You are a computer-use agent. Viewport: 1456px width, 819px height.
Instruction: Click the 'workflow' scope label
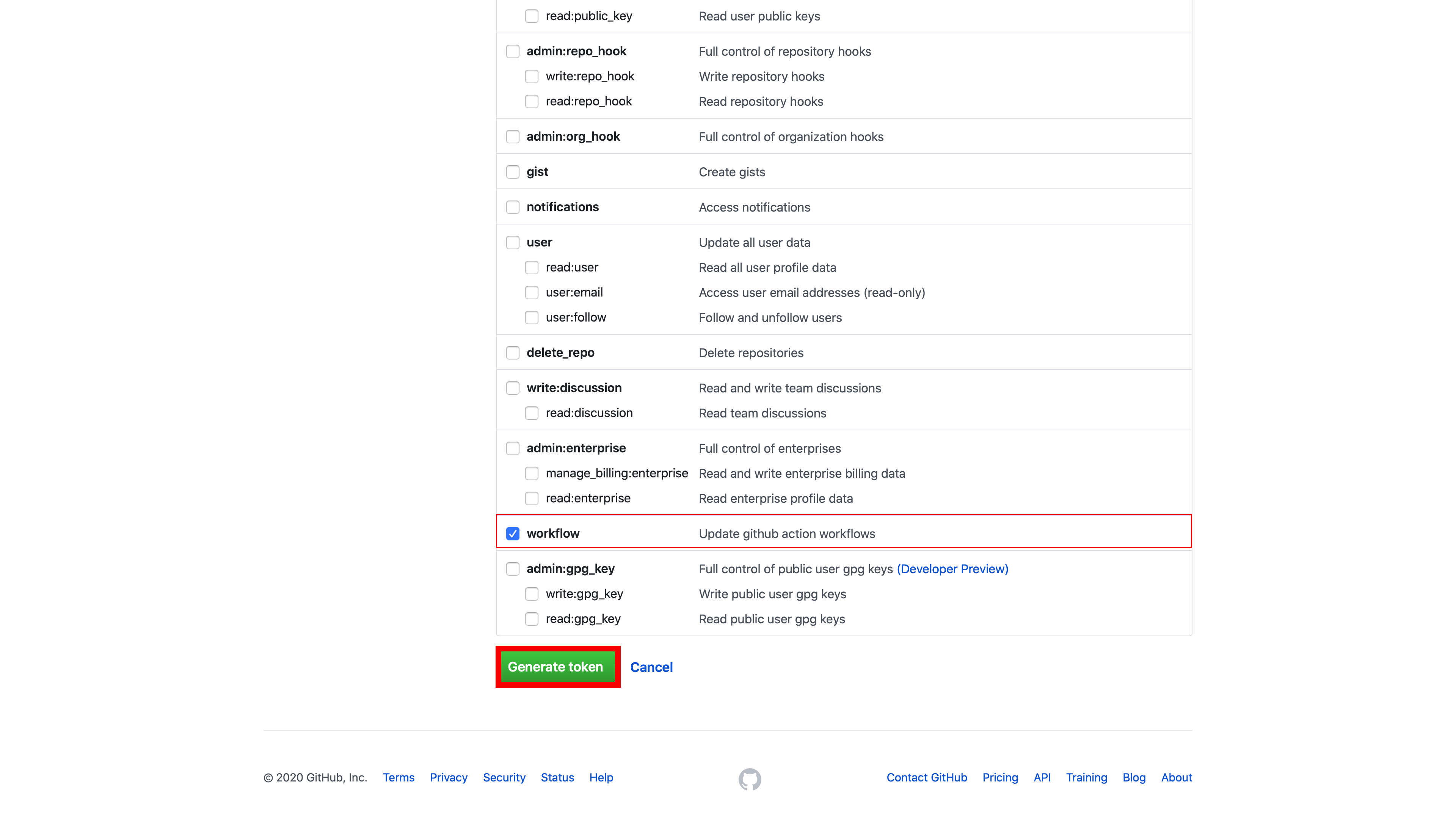pyautogui.click(x=553, y=533)
